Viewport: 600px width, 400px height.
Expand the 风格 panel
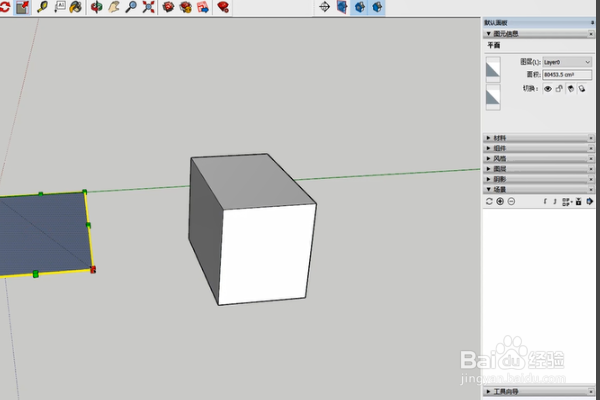(x=489, y=158)
